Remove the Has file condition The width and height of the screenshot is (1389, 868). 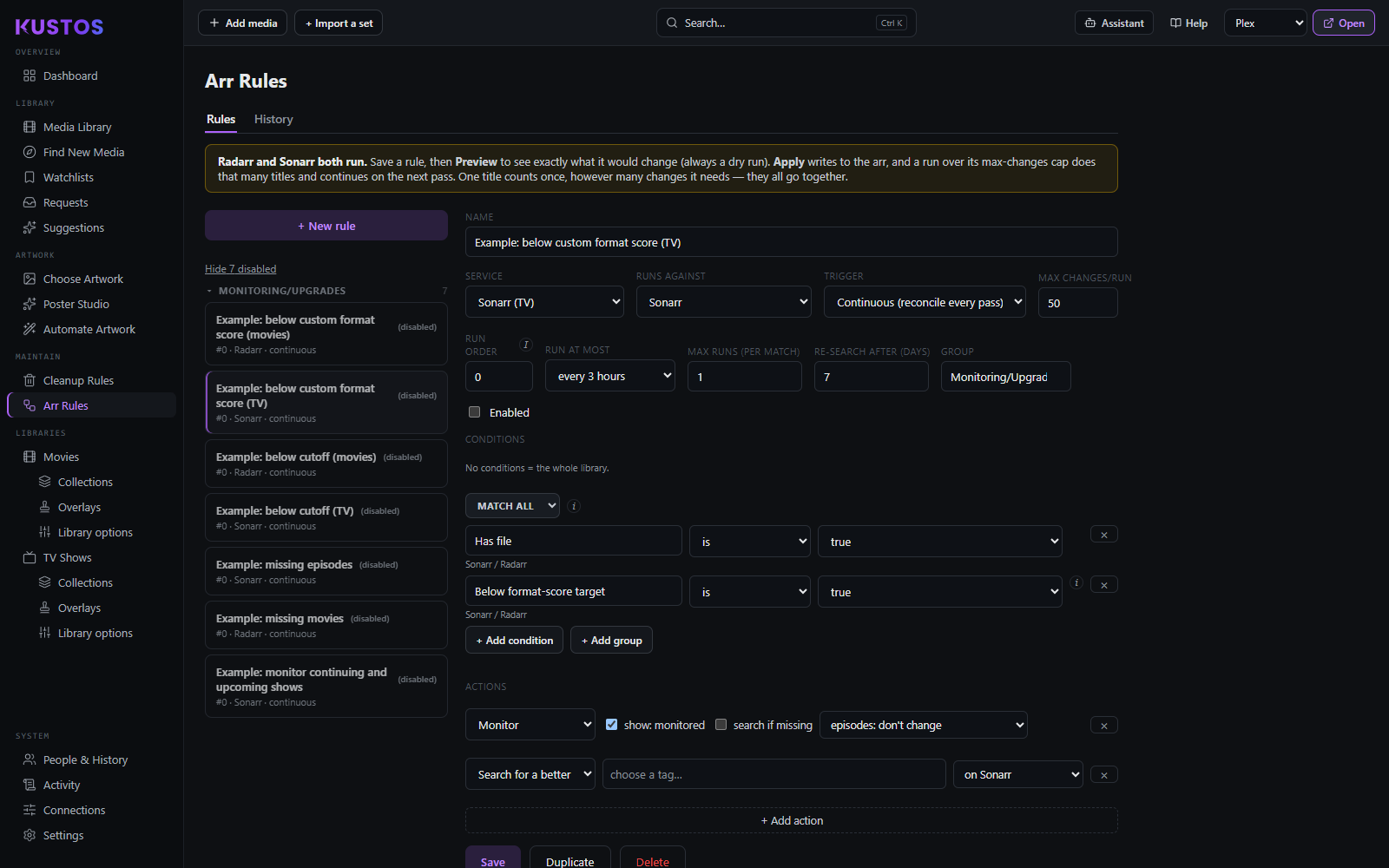[x=1103, y=535]
